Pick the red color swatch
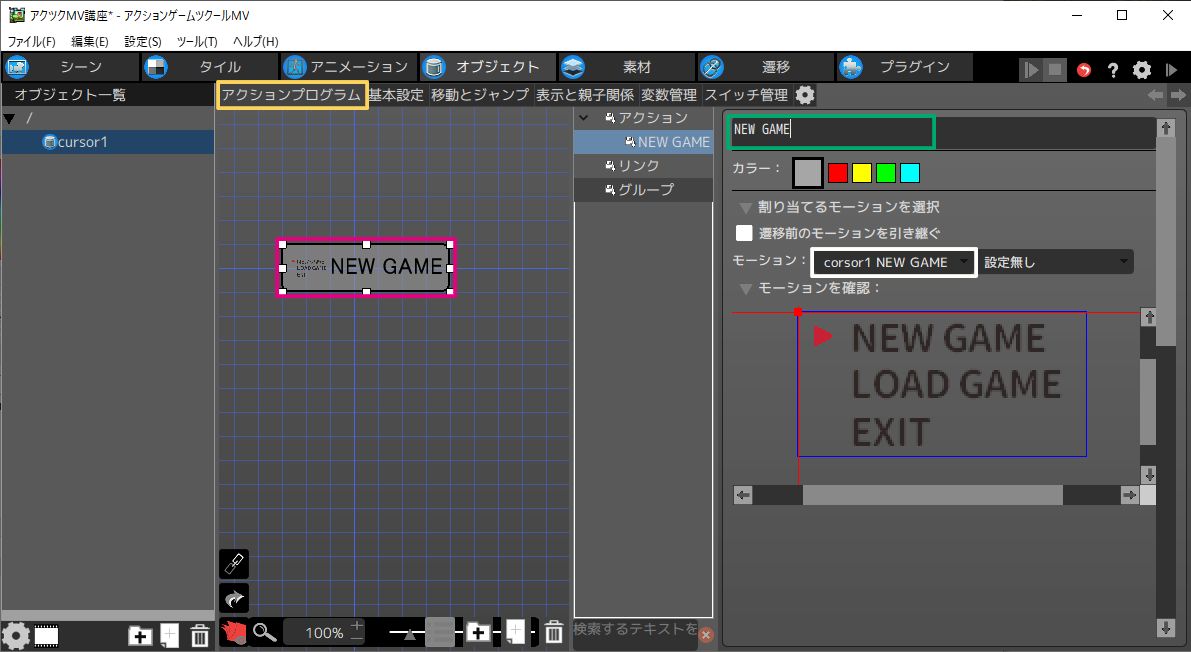This screenshot has width=1191, height=652. [838, 173]
